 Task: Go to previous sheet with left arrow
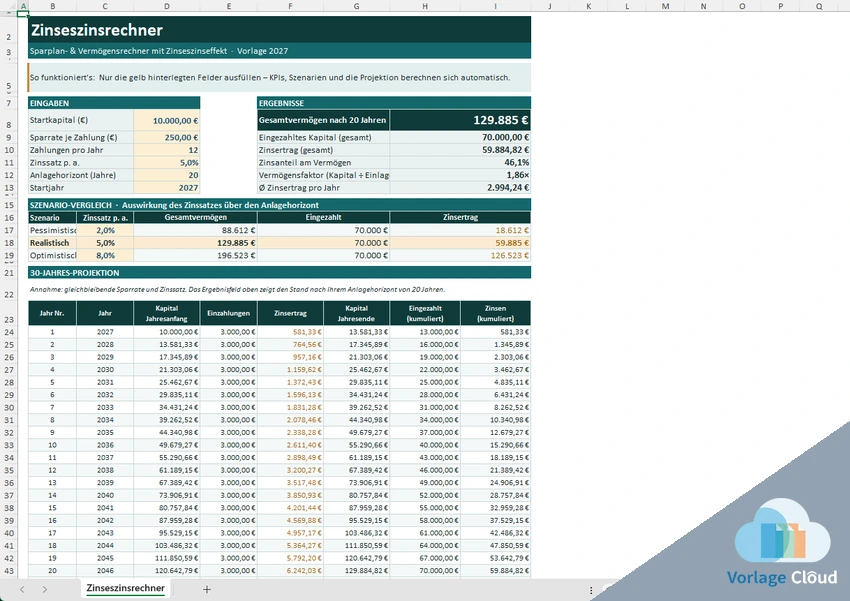point(22,589)
